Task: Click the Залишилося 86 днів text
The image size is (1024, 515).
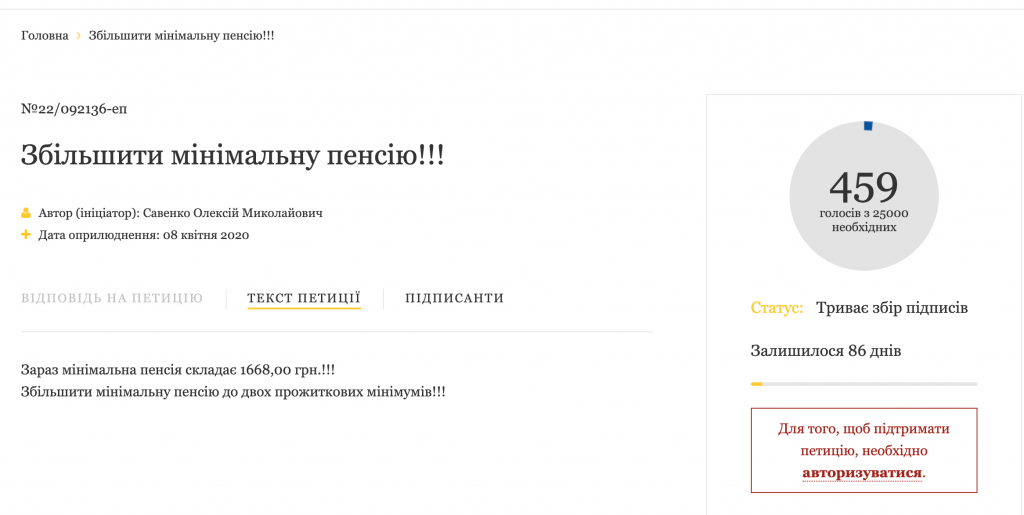Action: tap(826, 351)
